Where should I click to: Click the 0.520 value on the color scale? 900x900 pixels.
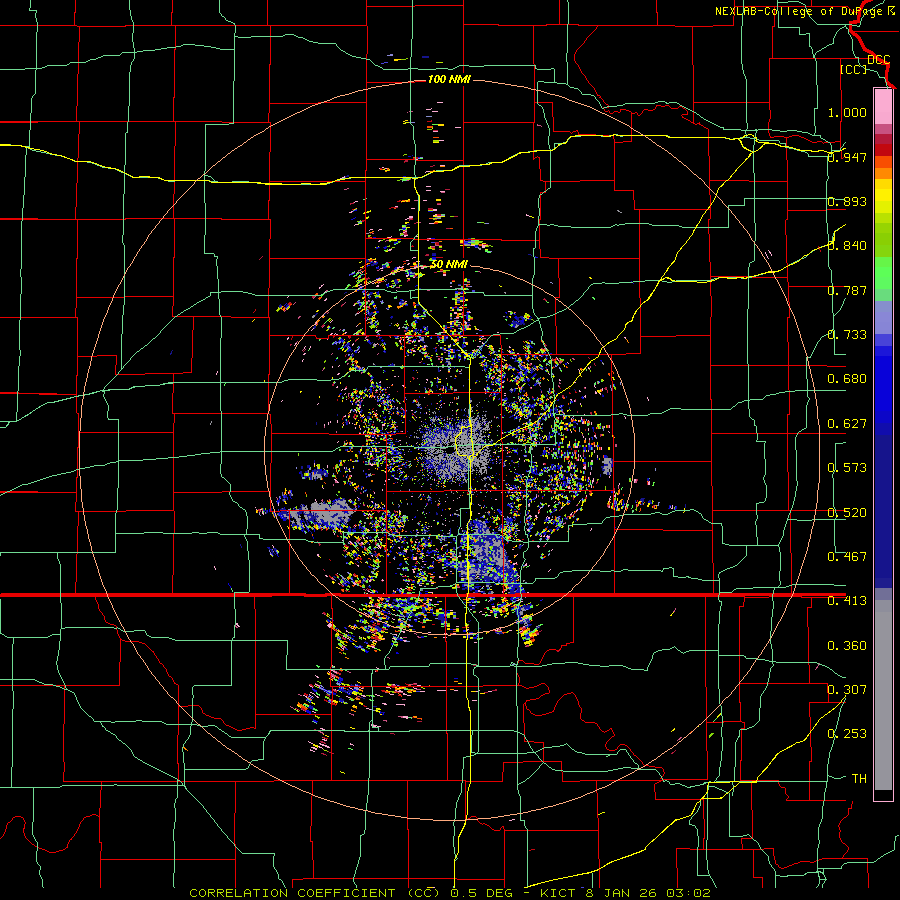(847, 513)
